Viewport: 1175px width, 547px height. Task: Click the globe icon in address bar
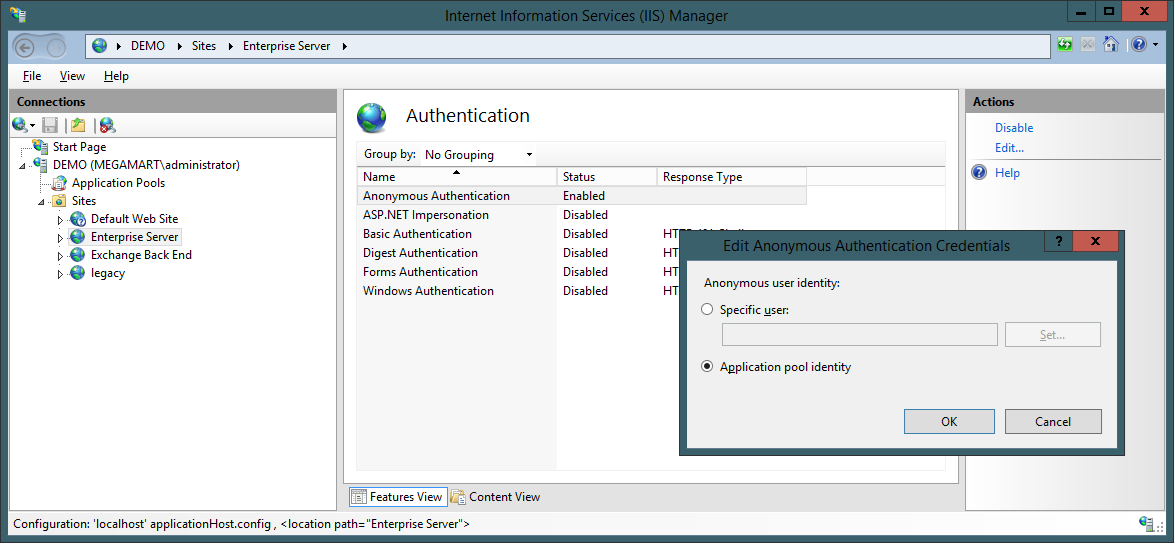(100, 46)
